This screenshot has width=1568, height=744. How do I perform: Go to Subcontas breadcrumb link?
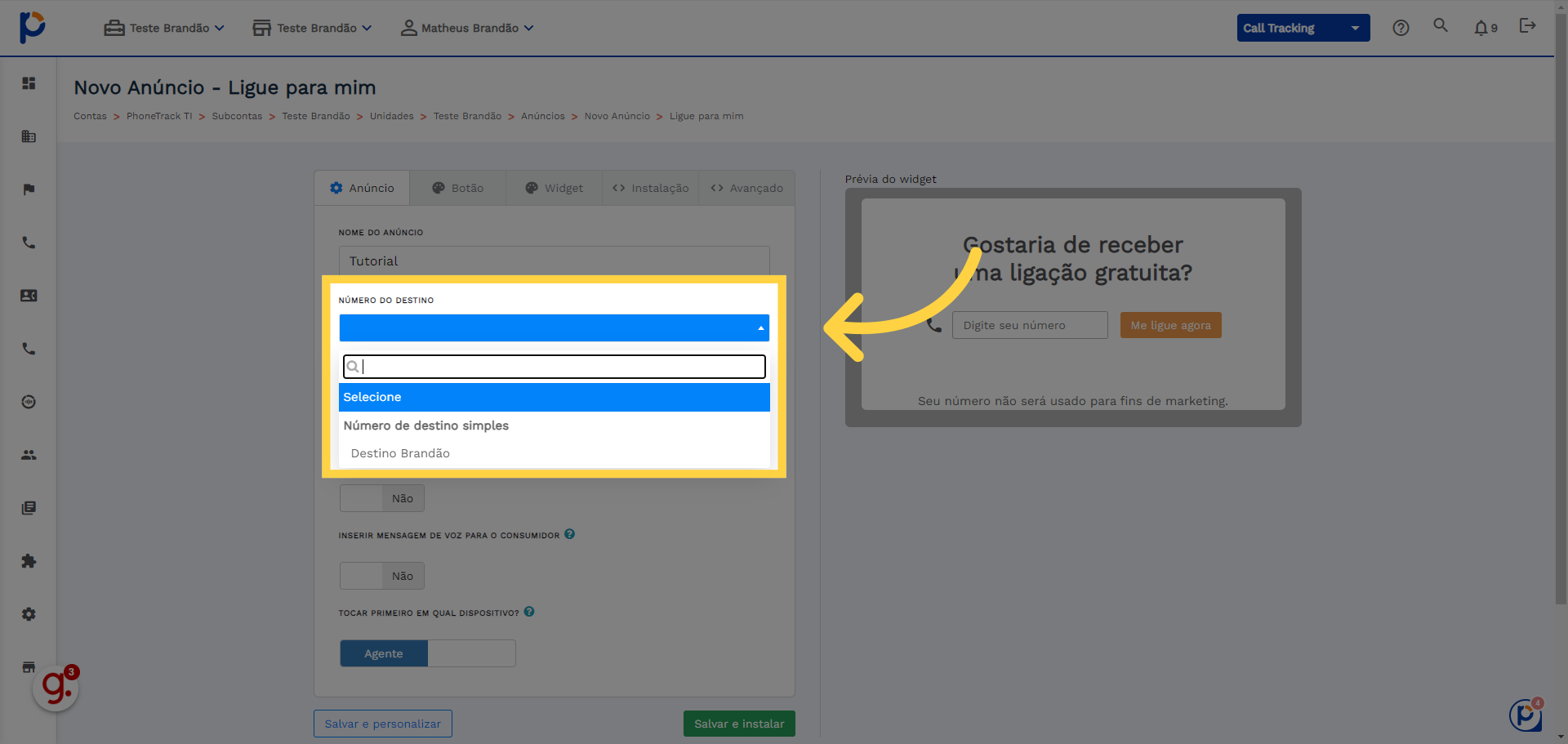coord(237,116)
